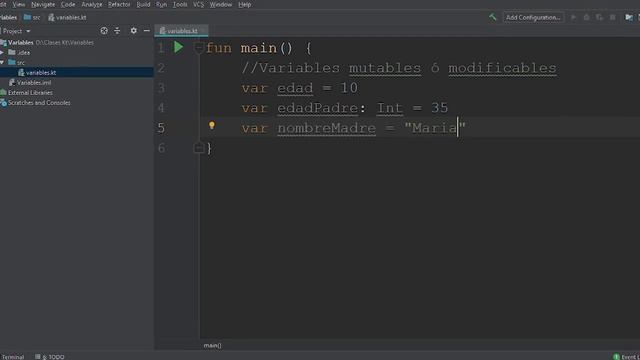
Task: Click fold end marker at line 6
Action: (199, 147)
